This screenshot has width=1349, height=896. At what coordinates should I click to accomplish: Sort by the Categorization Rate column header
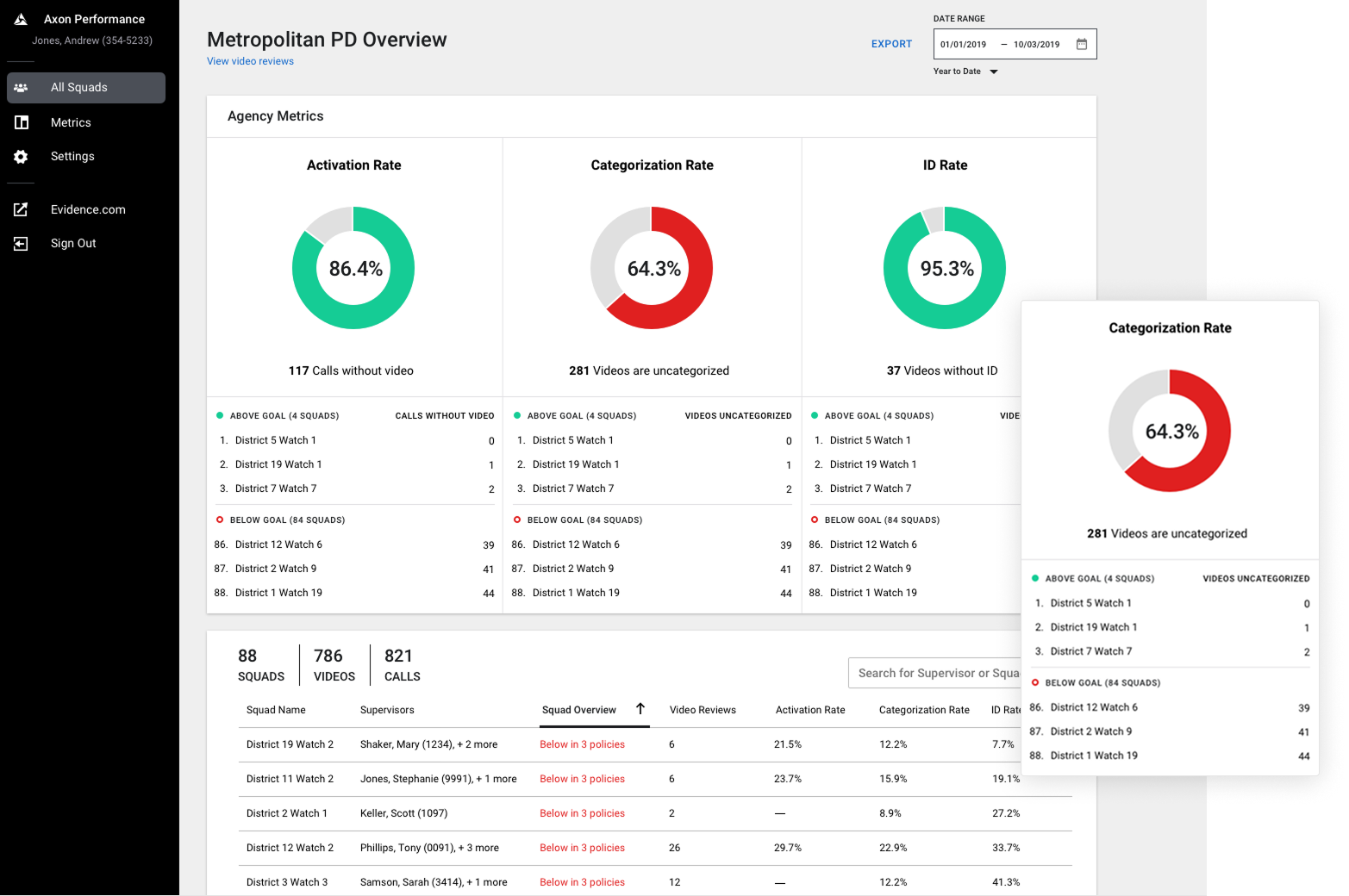(x=924, y=710)
